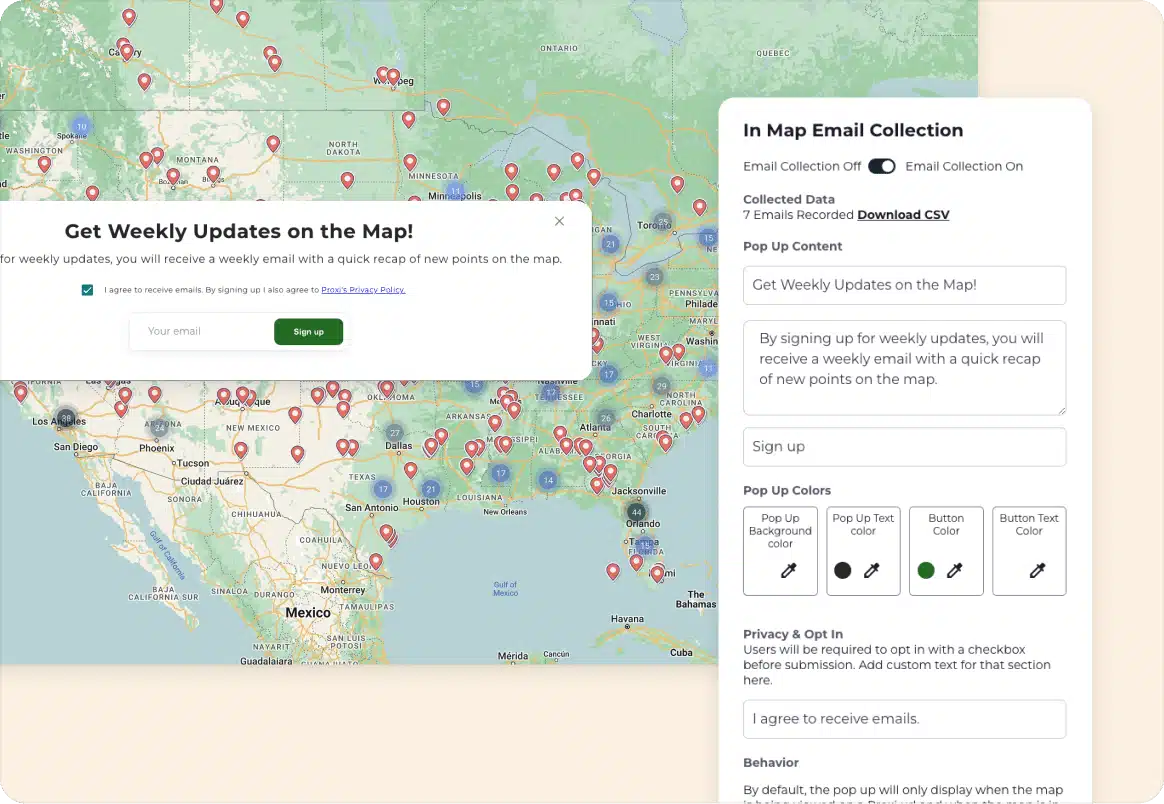
Task: Uncheck the agree to receive emails checkbox
Action: pos(88,290)
